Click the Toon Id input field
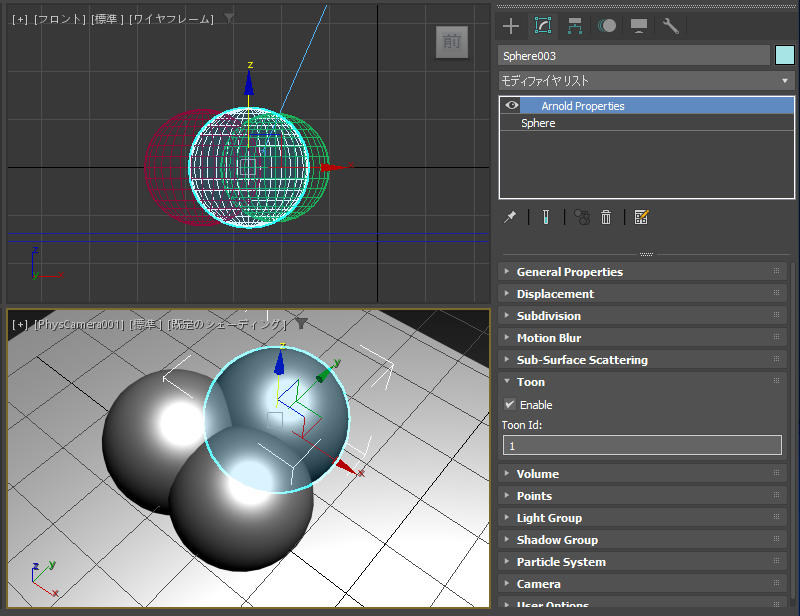Viewport: 800px width, 616px height. pos(642,446)
